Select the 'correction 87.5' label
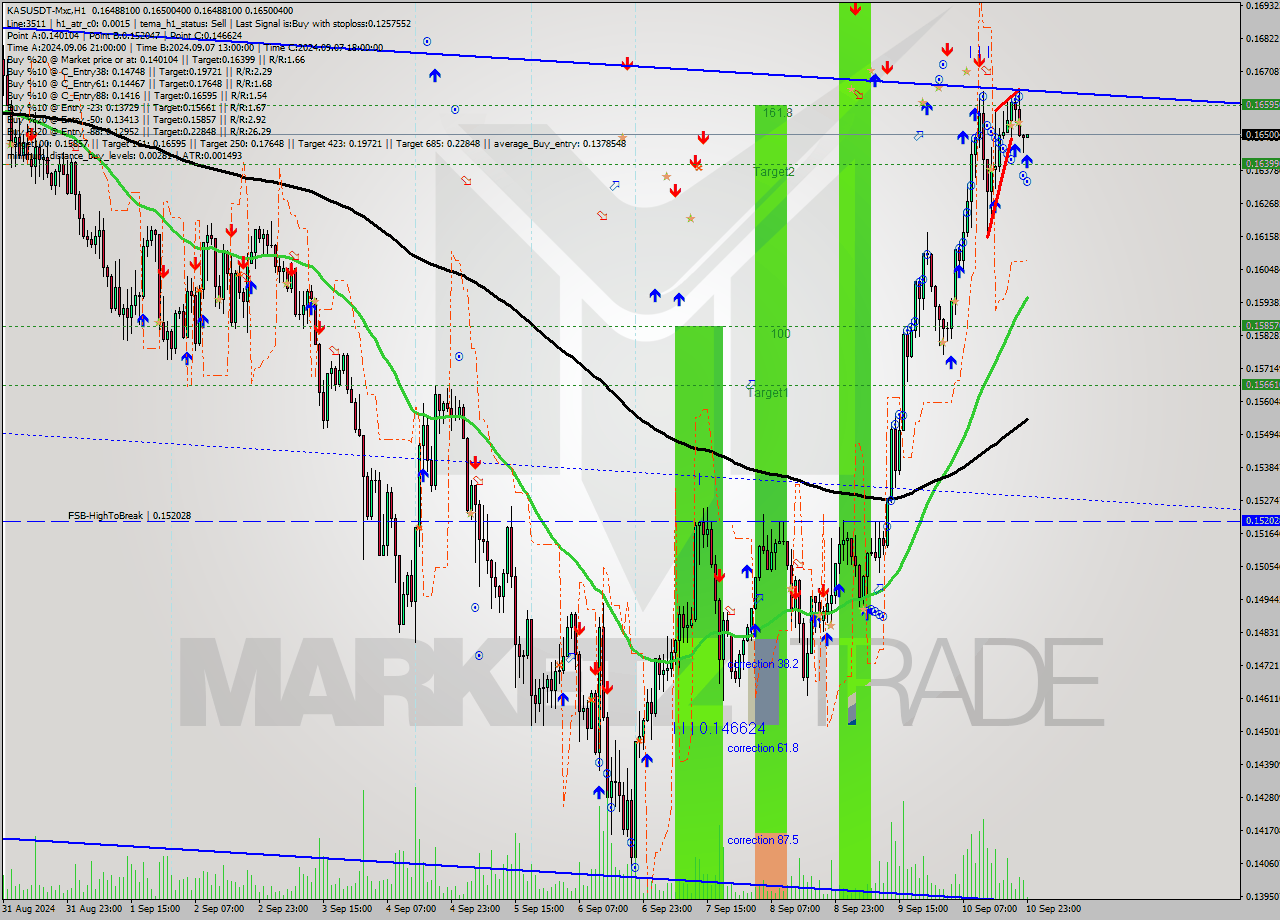The image size is (1280, 920). click(x=763, y=840)
